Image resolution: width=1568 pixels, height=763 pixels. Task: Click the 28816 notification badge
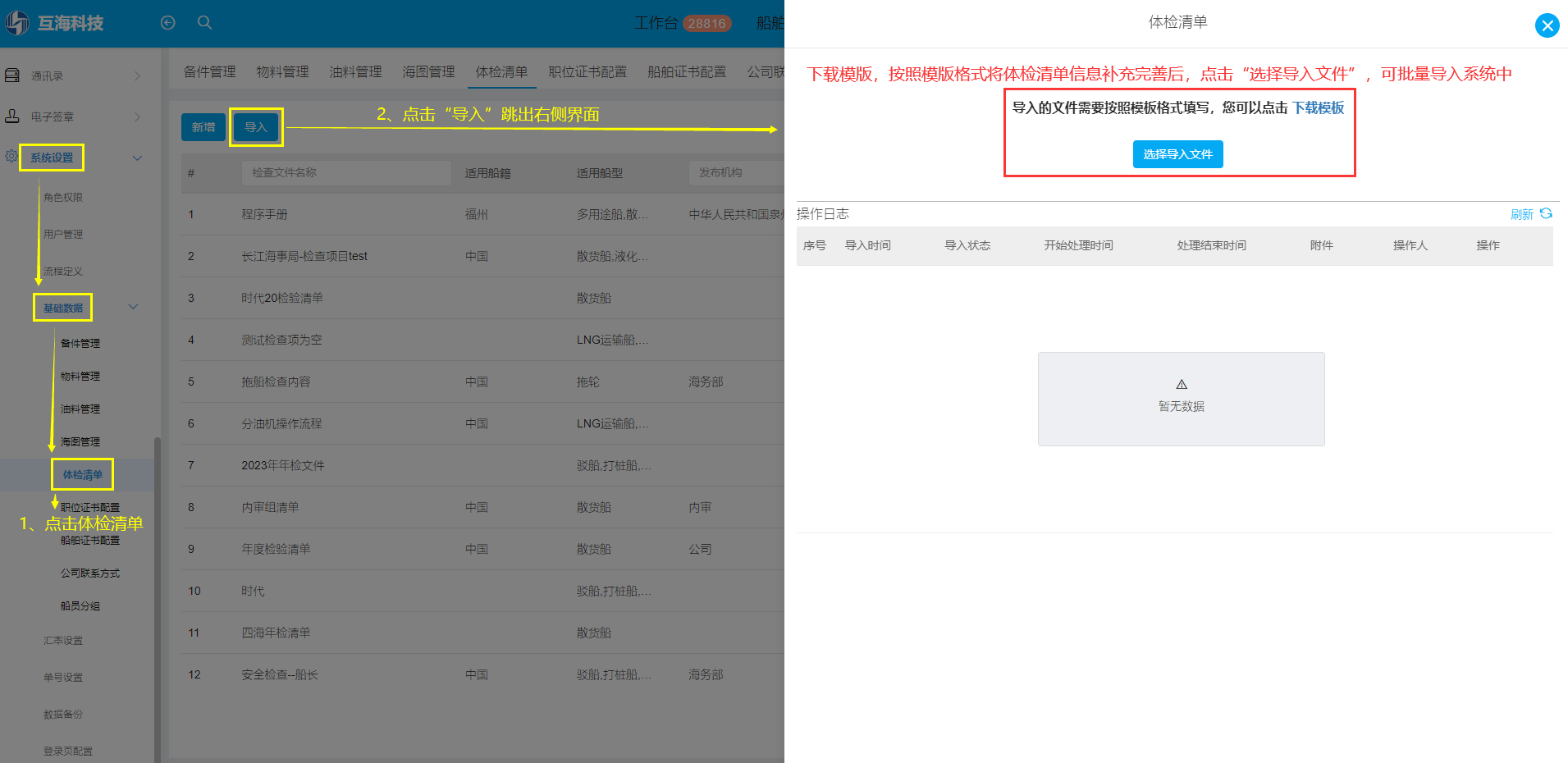pos(706,24)
